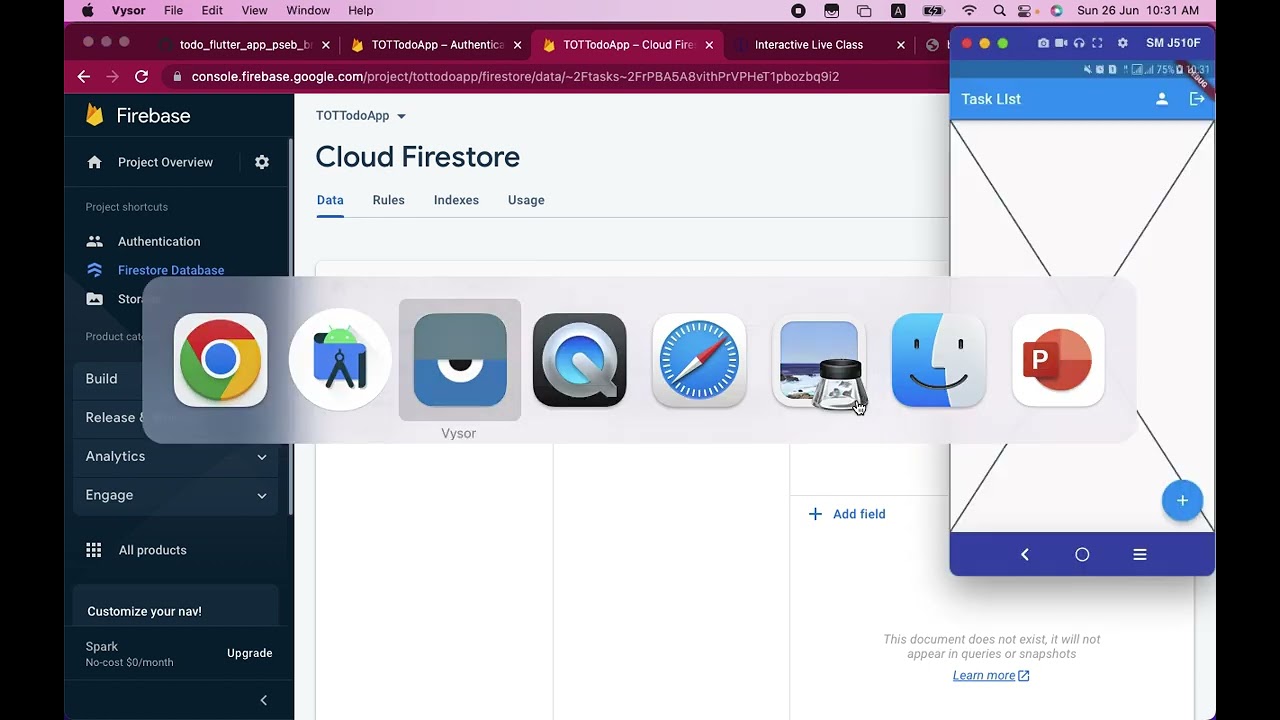
Task: Click the battery icon in the menu bar
Action: tap(933, 10)
